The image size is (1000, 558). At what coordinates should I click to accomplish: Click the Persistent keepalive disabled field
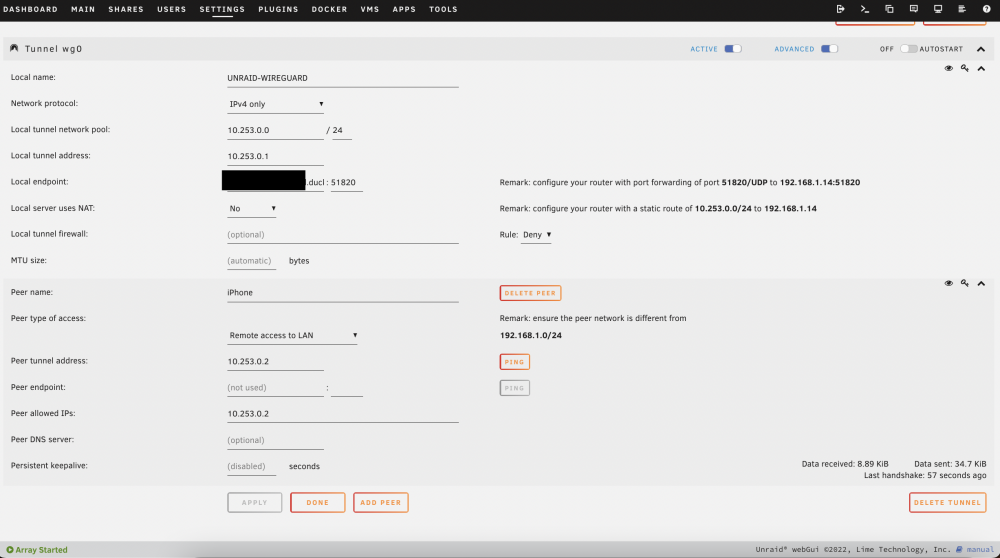coord(251,466)
